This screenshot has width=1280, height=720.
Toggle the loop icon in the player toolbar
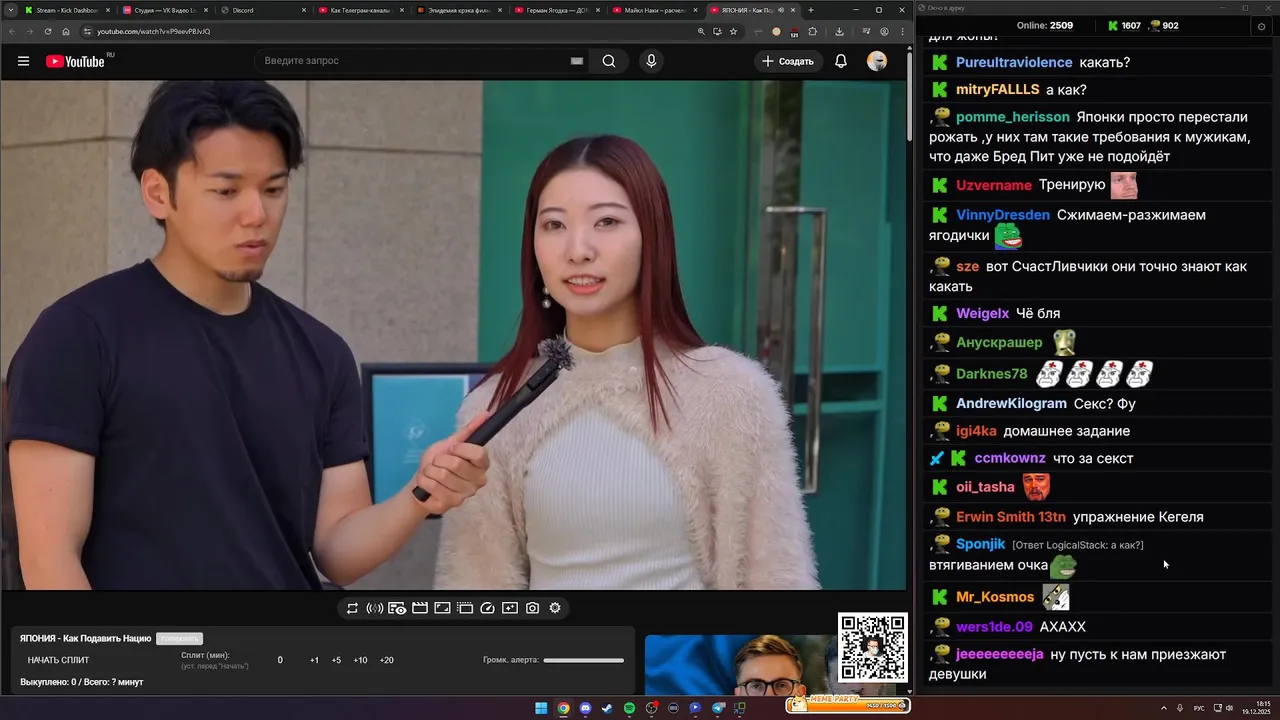click(352, 608)
